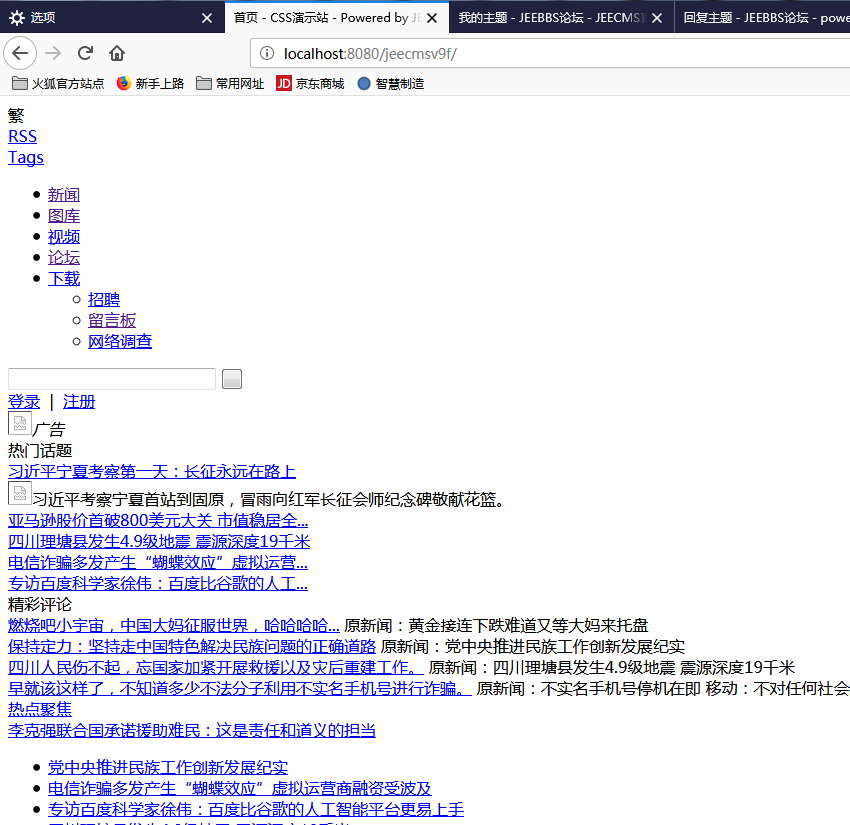Open the 京东商城 JD bookmark
Image resolution: width=850 pixels, height=825 pixels.
tap(310, 83)
